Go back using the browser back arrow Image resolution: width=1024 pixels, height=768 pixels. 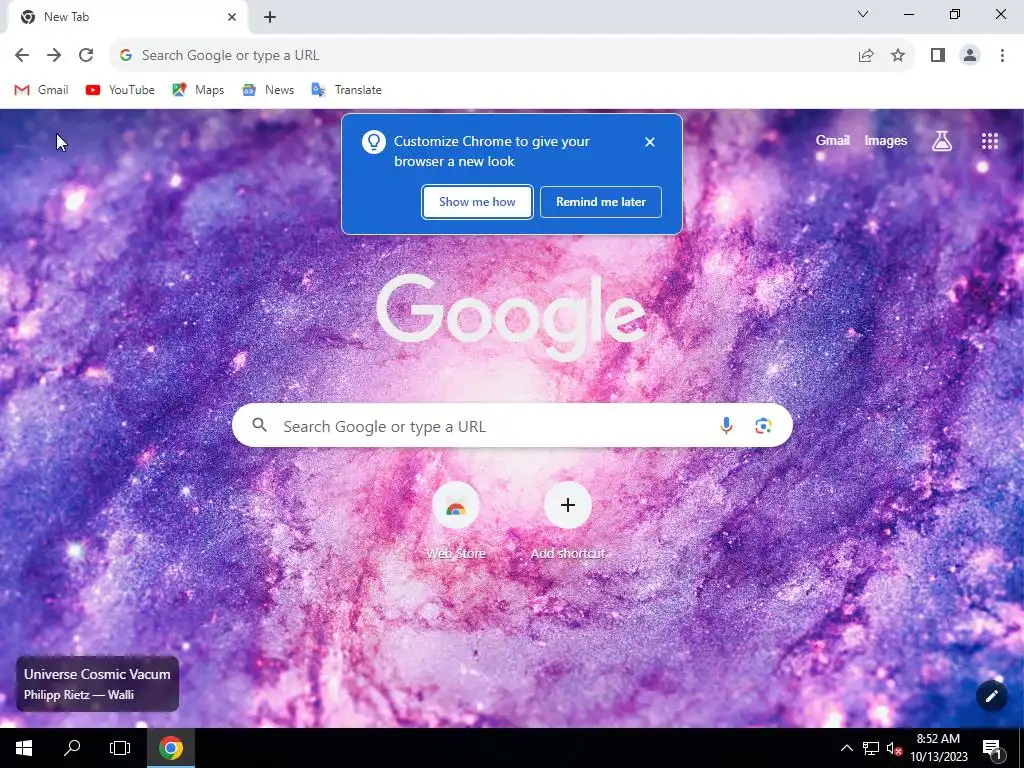coord(22,56)
